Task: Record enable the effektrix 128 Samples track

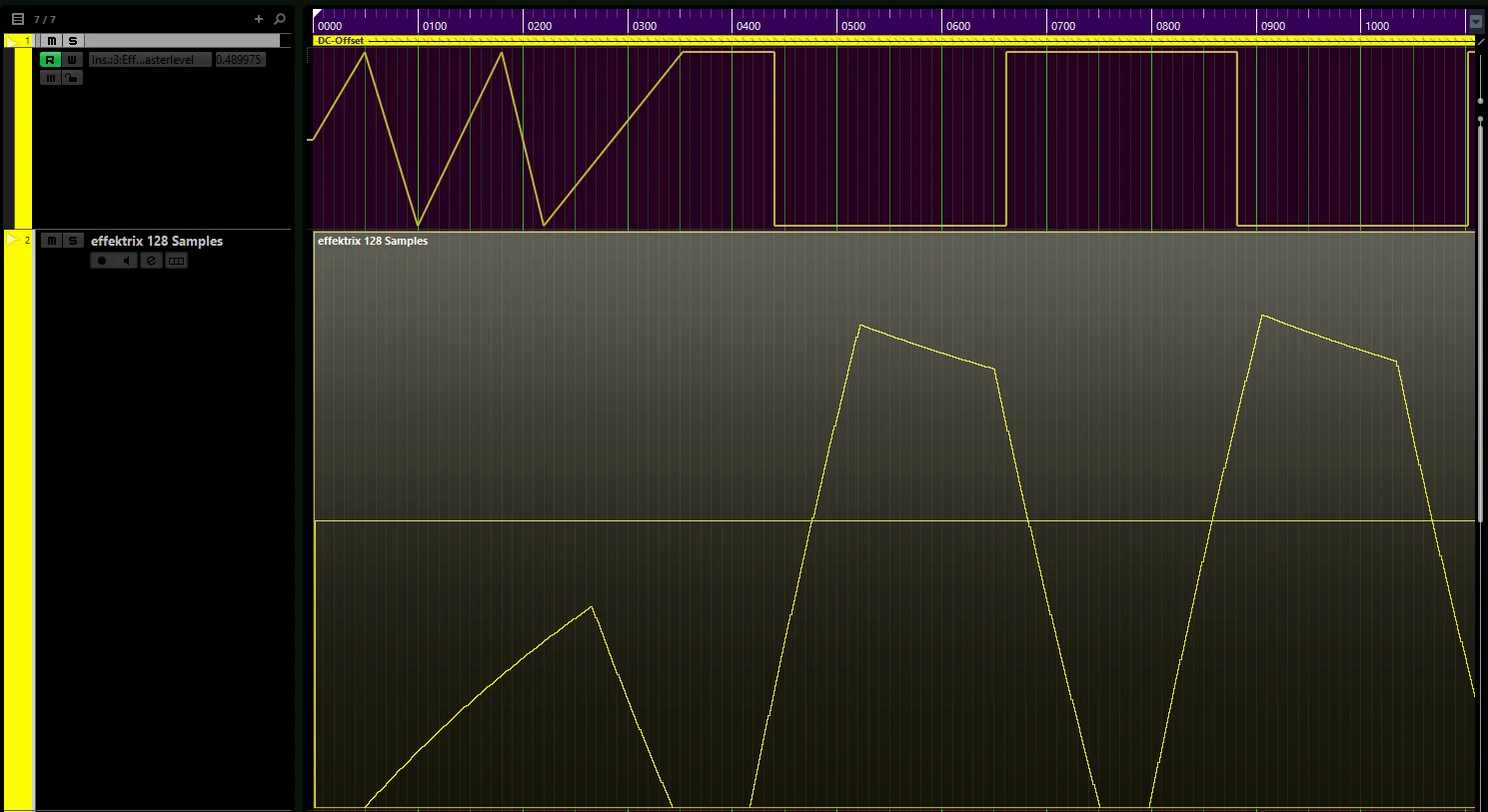Action: [101, 261]
